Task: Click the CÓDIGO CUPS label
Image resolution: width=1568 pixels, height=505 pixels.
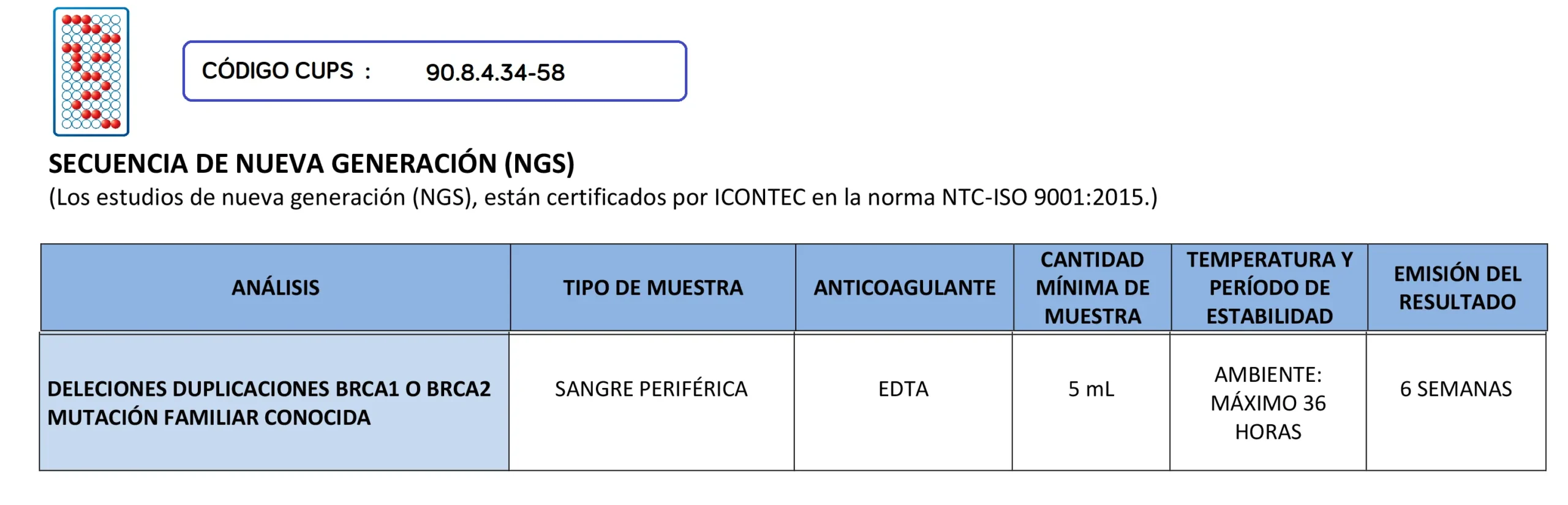Action: pyautogui.click(x=277, y=71)
